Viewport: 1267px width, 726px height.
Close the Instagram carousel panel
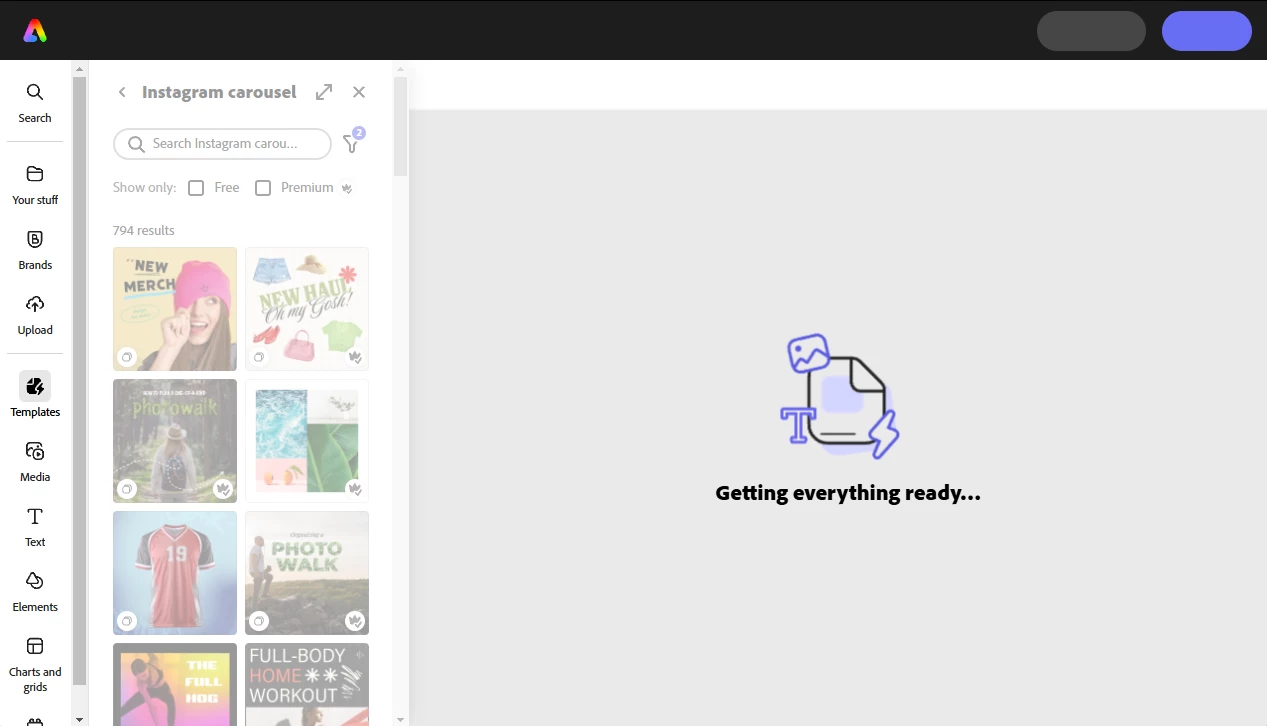click(359, 92)
